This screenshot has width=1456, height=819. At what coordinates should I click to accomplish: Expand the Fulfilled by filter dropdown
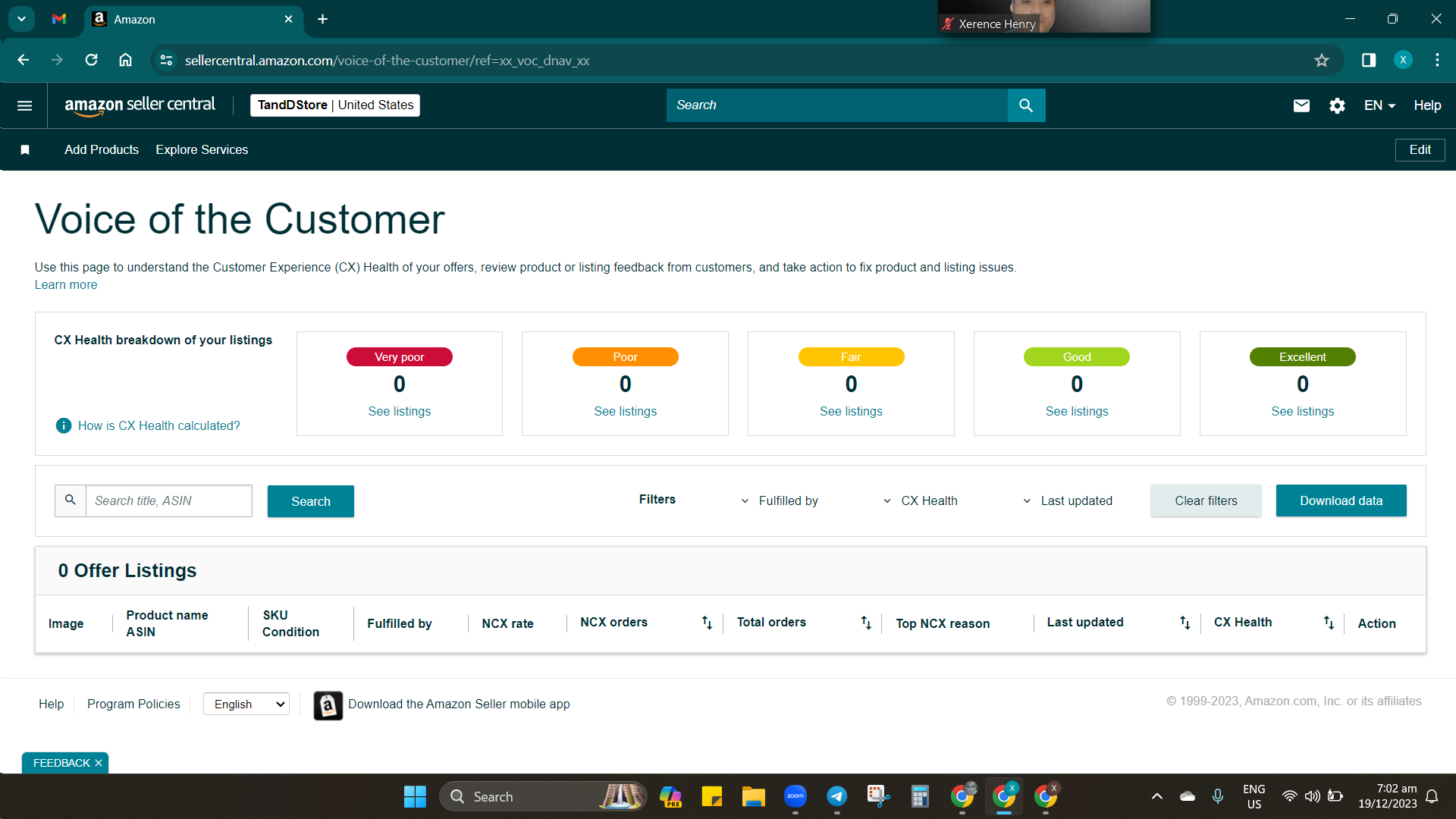[780, 500]
